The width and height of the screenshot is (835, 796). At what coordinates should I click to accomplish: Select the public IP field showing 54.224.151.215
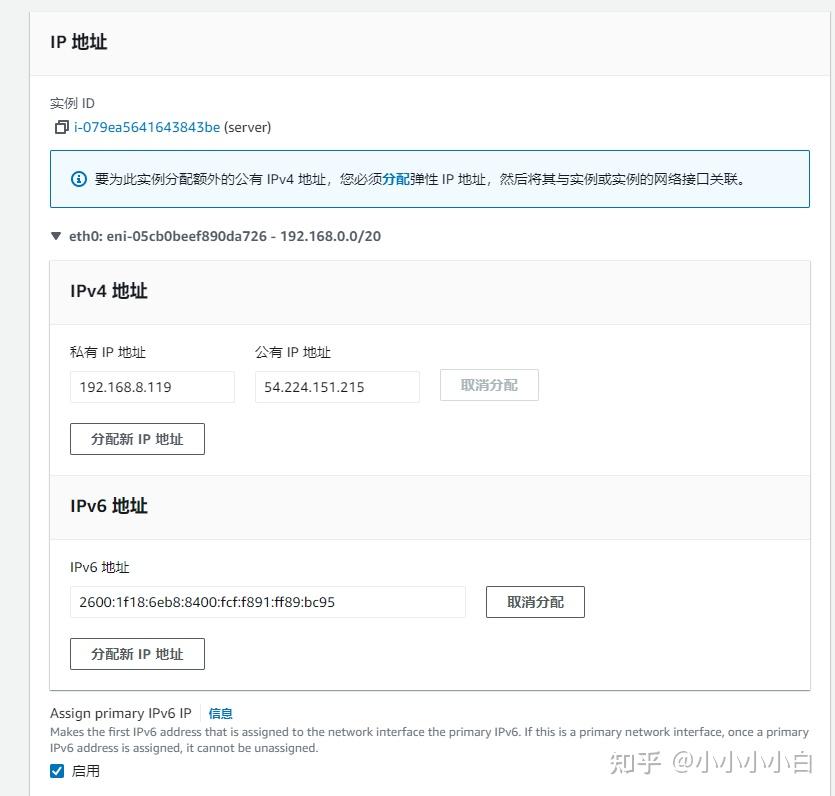point(337,387)
